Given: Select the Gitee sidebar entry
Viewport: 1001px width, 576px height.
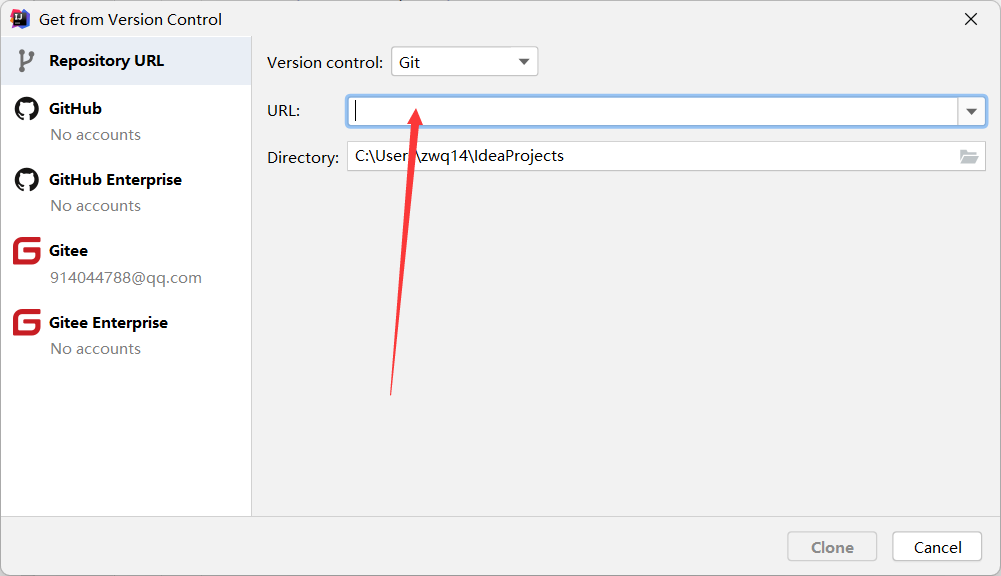Looking at the screenshot, I should pos(126,263).
